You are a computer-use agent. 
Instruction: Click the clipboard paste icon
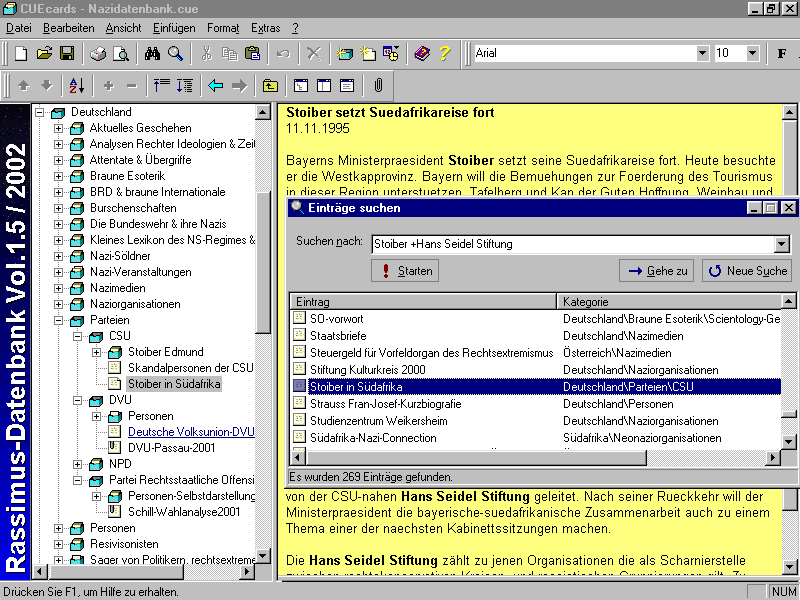click(253, 53)
